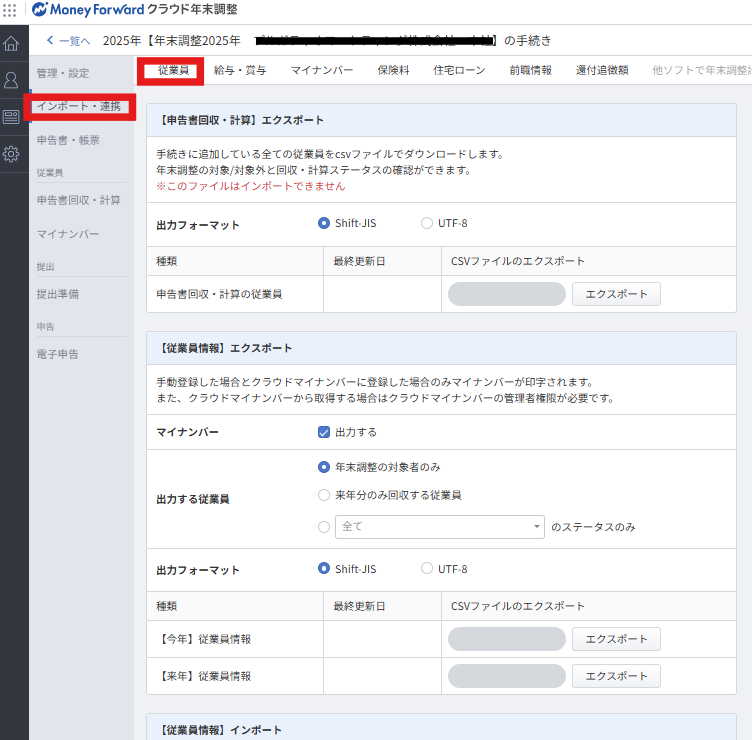Uncheck the マイナンバー 出力する checkbox
This screenshot has height=740, width=752.
[x=324, y=432]
